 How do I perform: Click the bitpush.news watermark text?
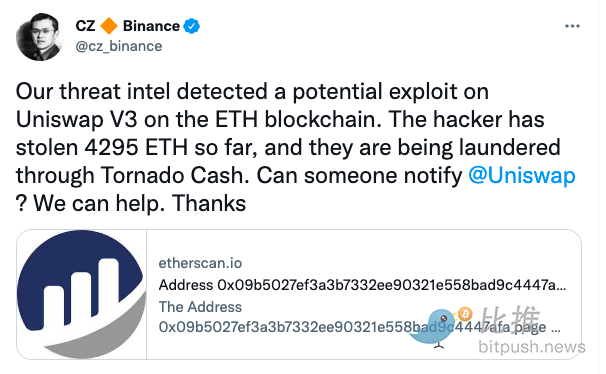coord(531,347)
